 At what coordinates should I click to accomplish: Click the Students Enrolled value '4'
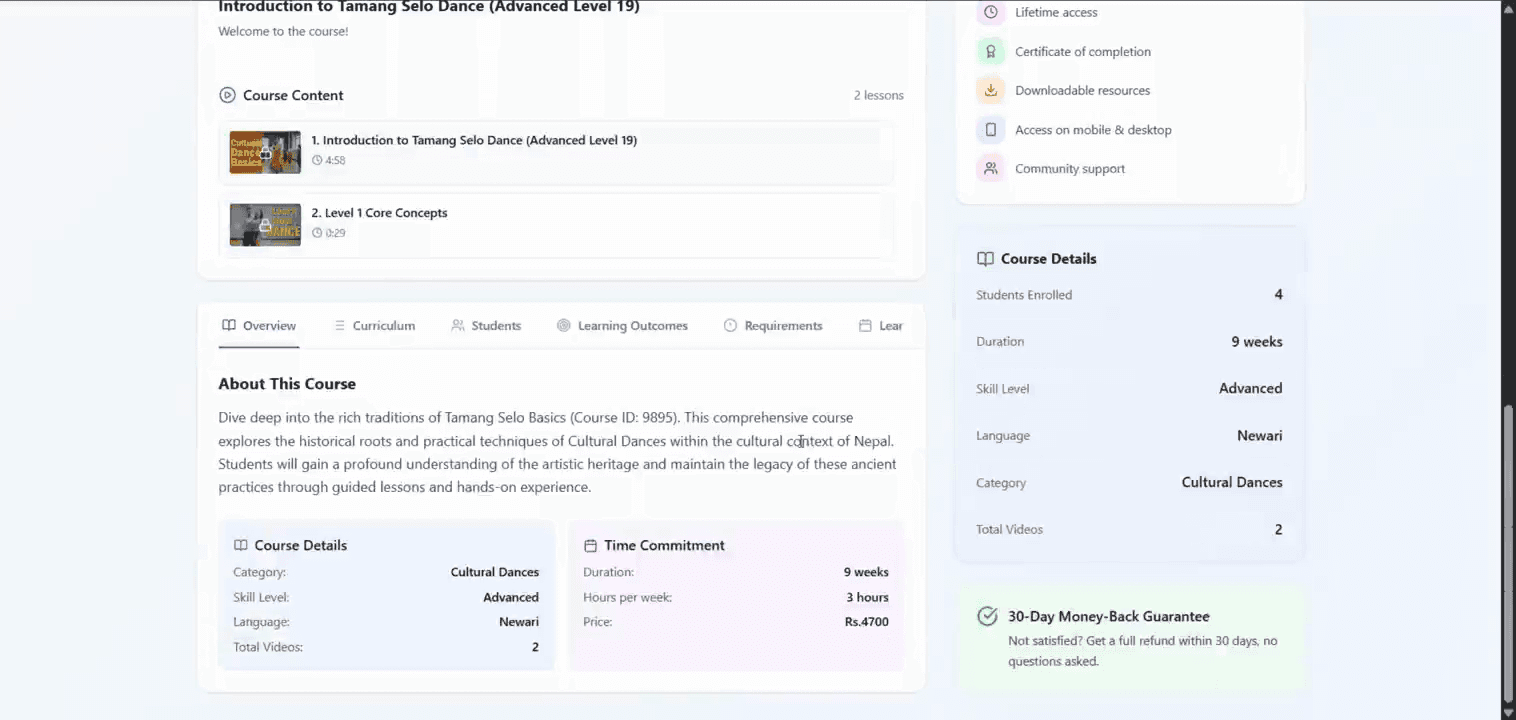[1278, 295]
